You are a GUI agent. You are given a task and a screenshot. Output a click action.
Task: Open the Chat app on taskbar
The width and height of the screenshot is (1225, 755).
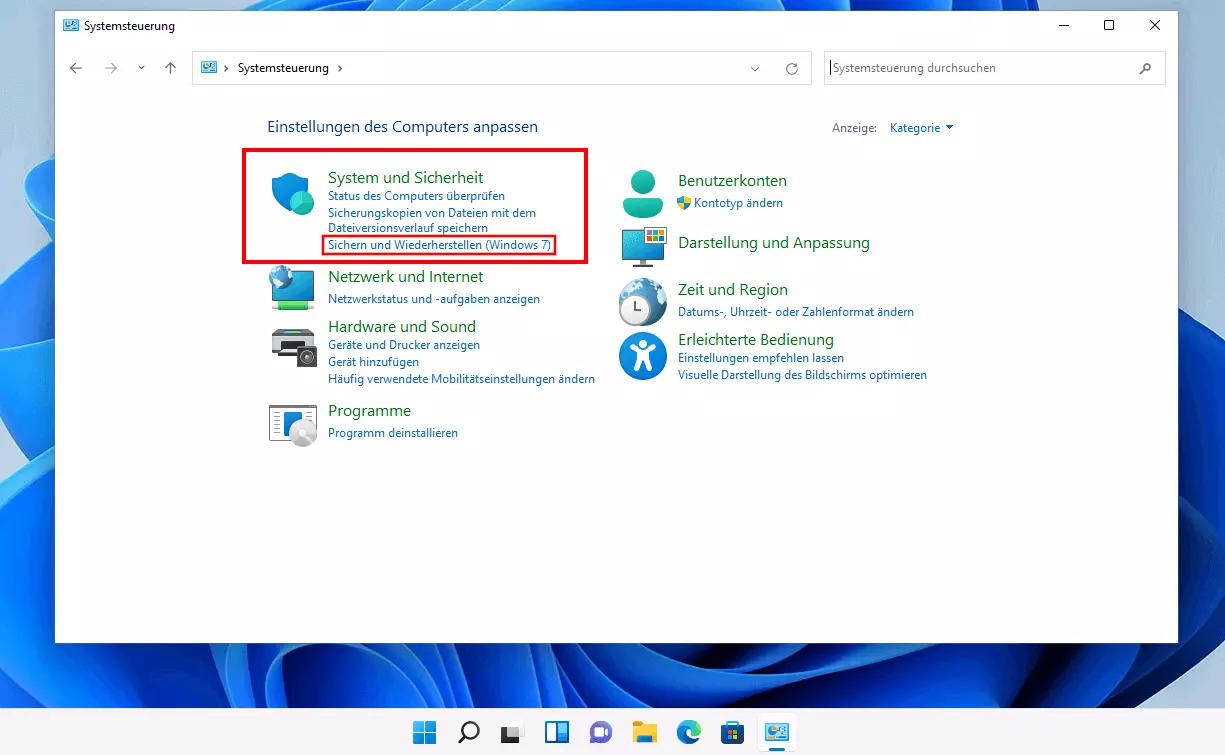600,732
